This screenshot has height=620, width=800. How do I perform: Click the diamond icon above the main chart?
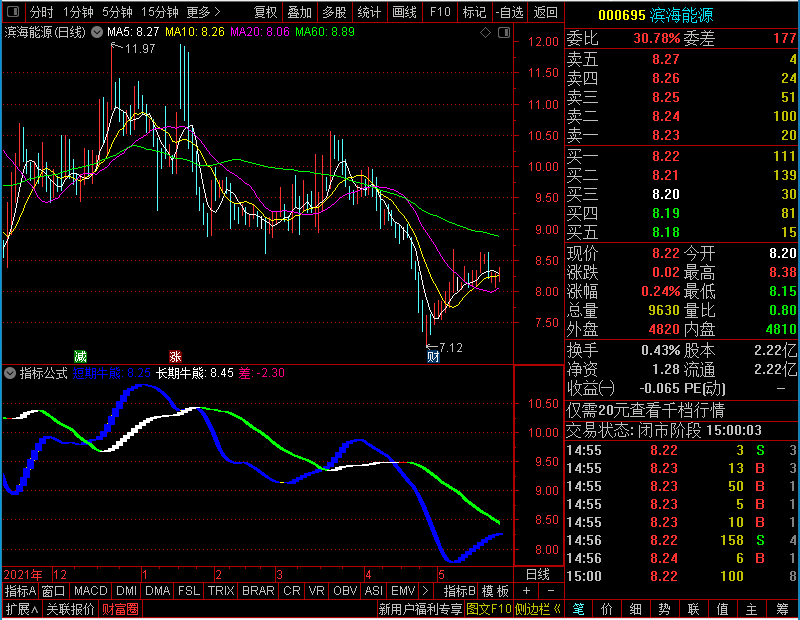coord(485,33)
